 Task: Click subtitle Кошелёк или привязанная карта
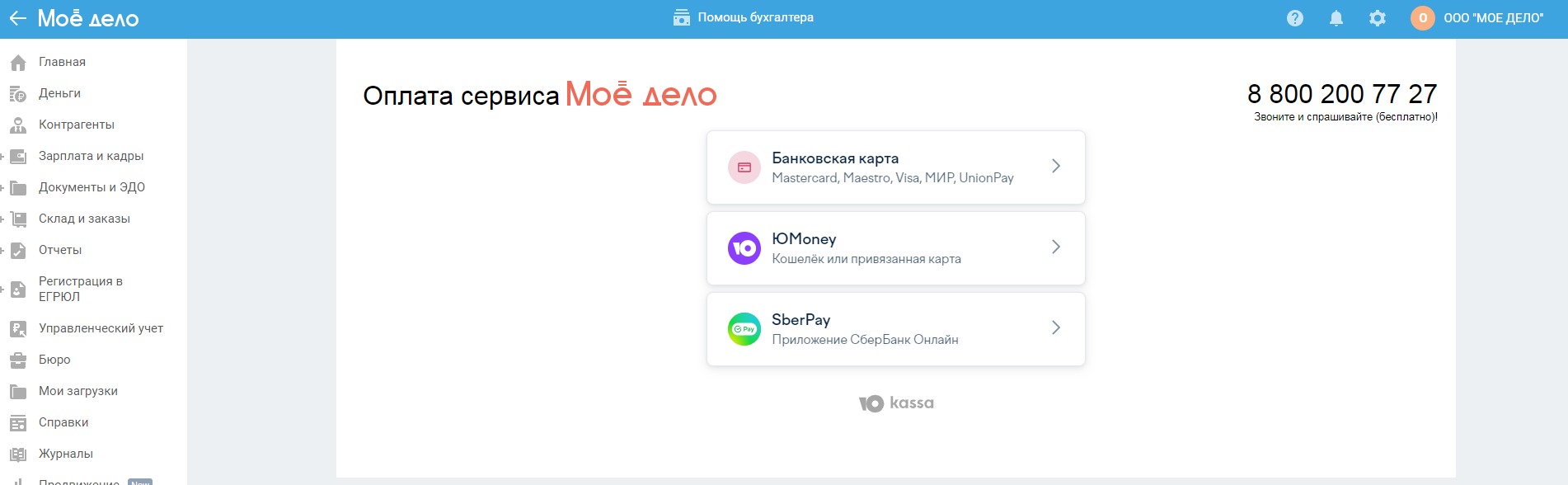(866, 259)
